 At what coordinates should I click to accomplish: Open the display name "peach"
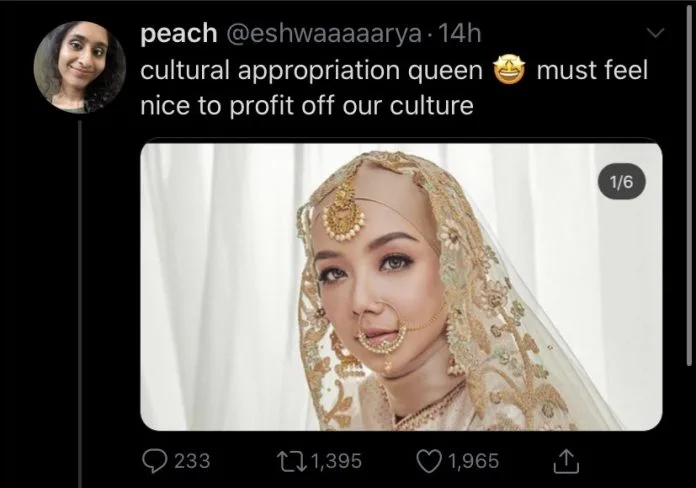[x=179, y=34]
